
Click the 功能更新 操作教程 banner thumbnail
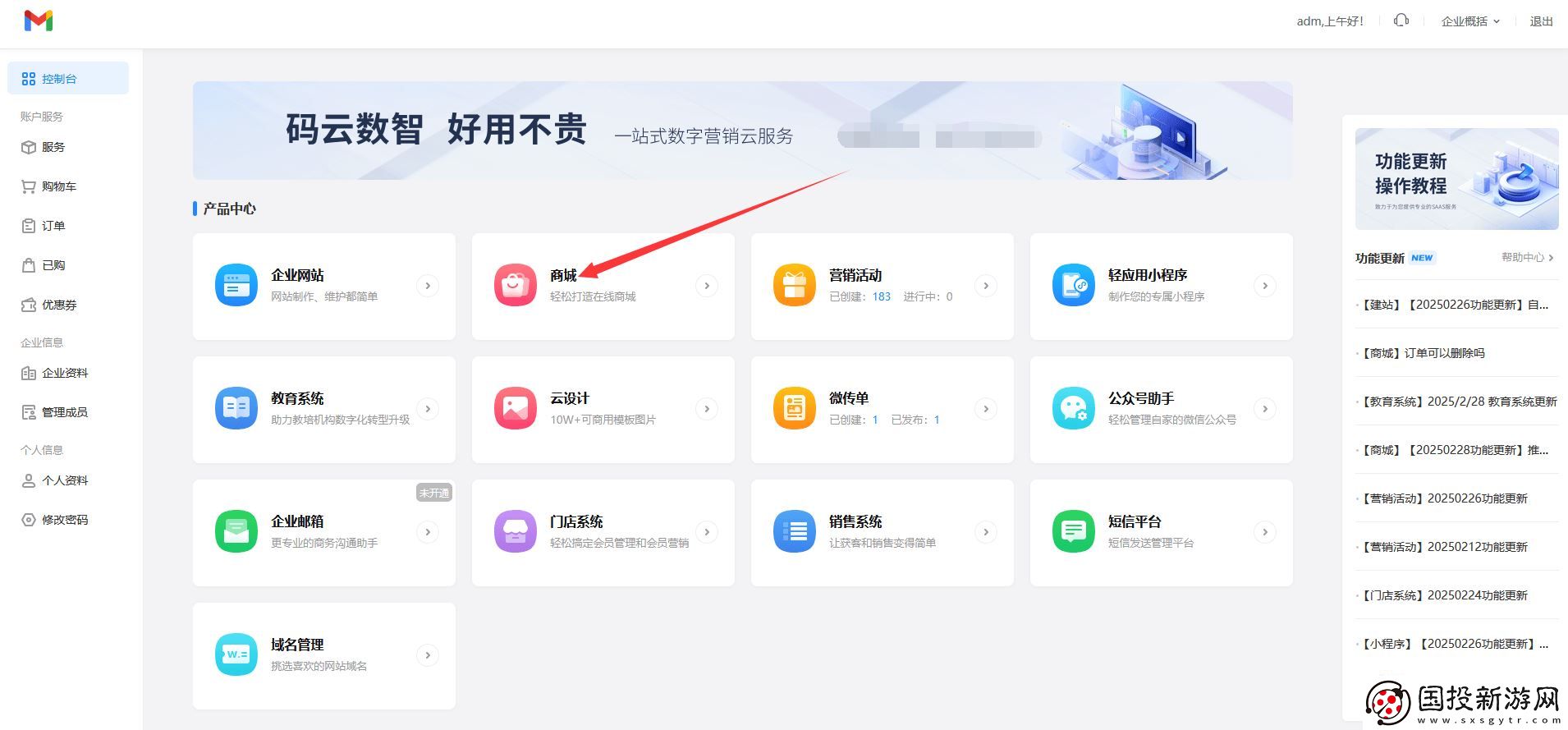[x=1456, y=179]
